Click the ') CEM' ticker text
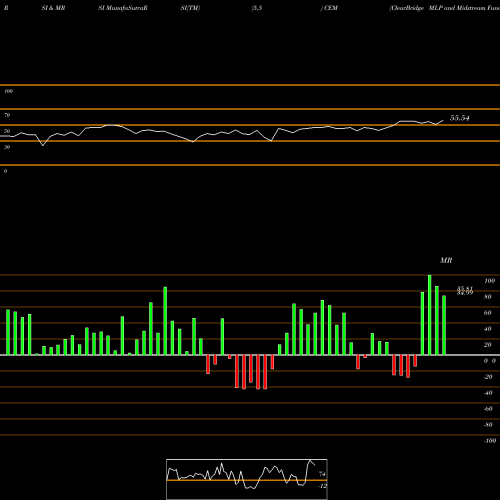Screen dimensions: 500x500 point(329,8)
